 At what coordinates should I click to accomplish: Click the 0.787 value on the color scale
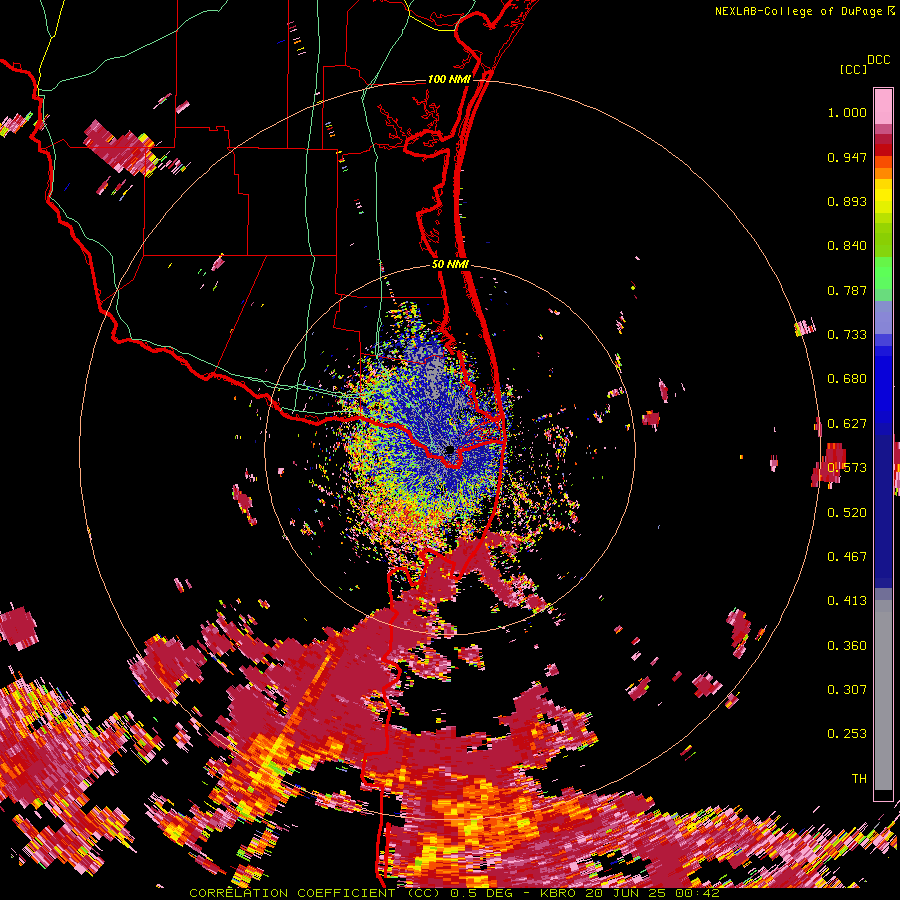point(847,290)
